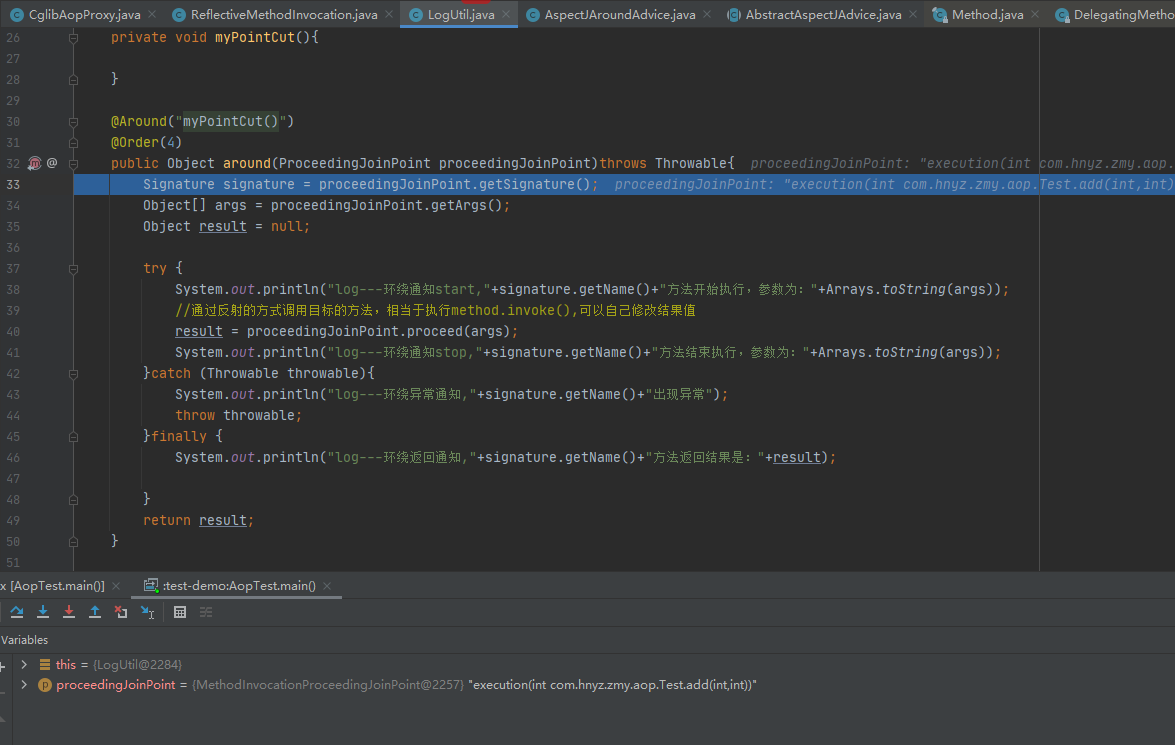Click the breakpoint icon on line 32

tap(34, 163)
